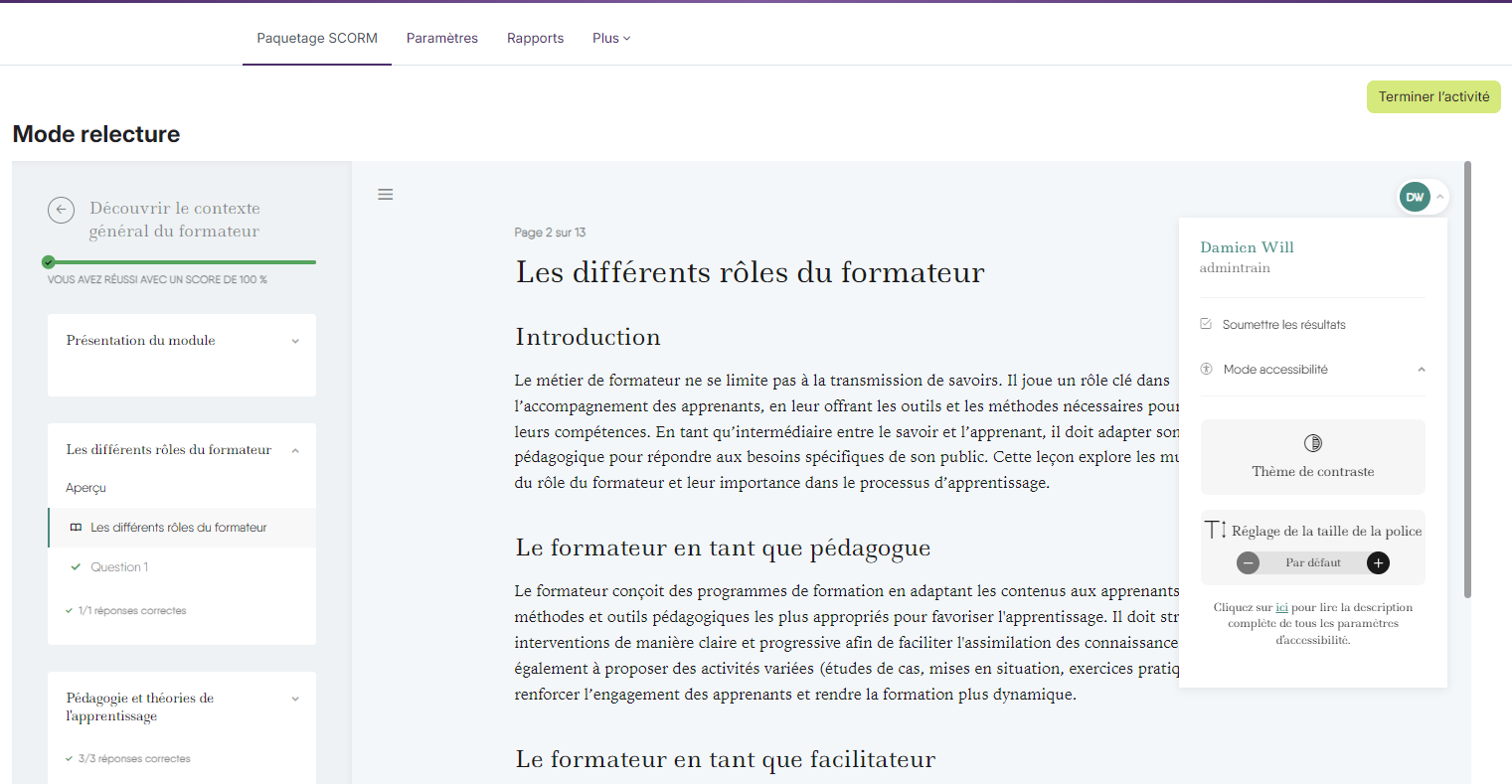Click the Soumettre les résultats checkmark icon
Screen dimensions: 1512x784
pyautogui.click(x=1206, y=324)
